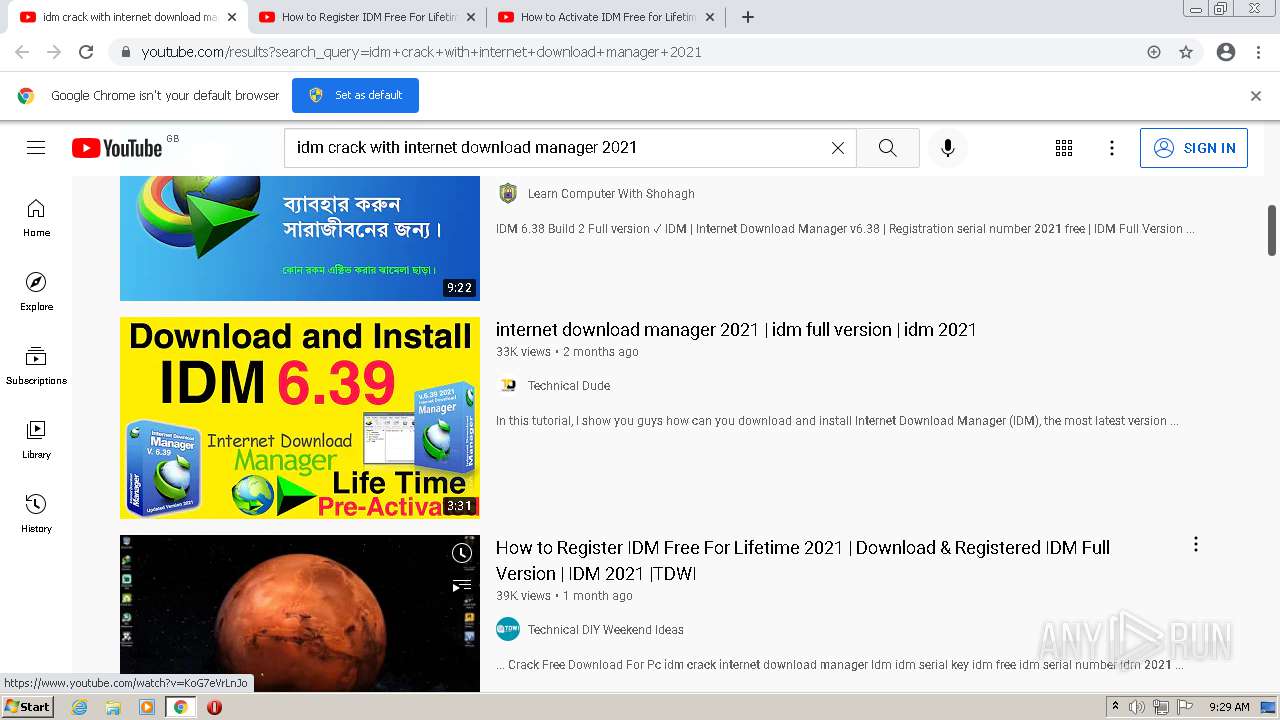Click the system clock showing 9:29 AM
The height and width of the screenshot is (720, 1280).
(x=1229, y=707)
